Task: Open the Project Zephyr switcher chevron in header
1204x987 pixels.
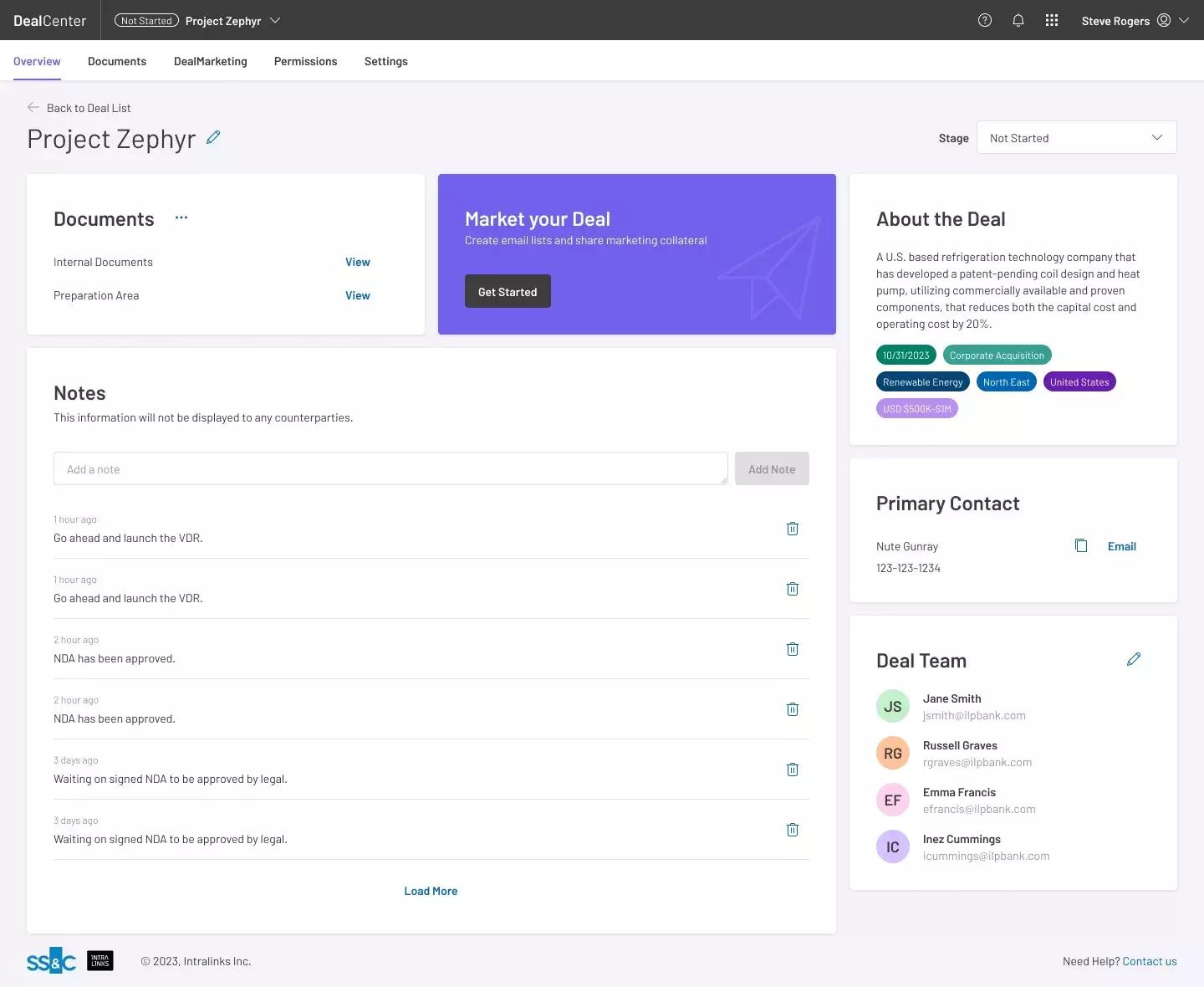Action: coord(275,20)
